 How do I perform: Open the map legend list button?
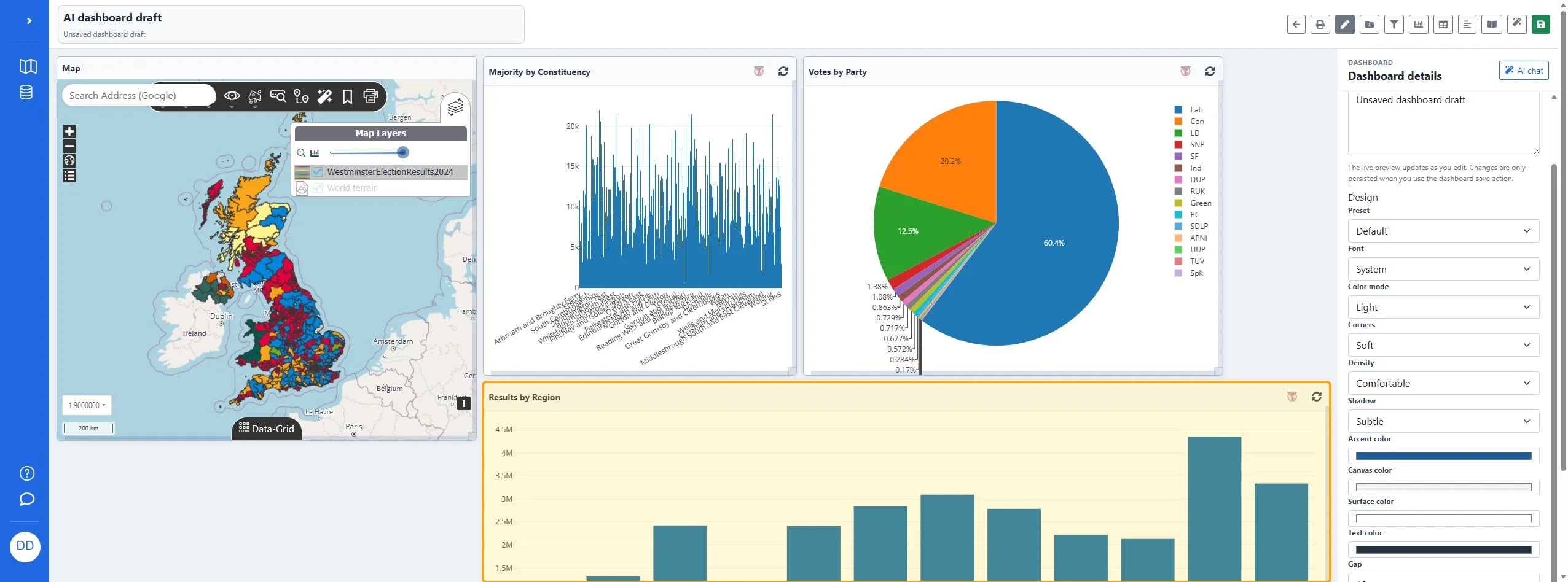69,176
